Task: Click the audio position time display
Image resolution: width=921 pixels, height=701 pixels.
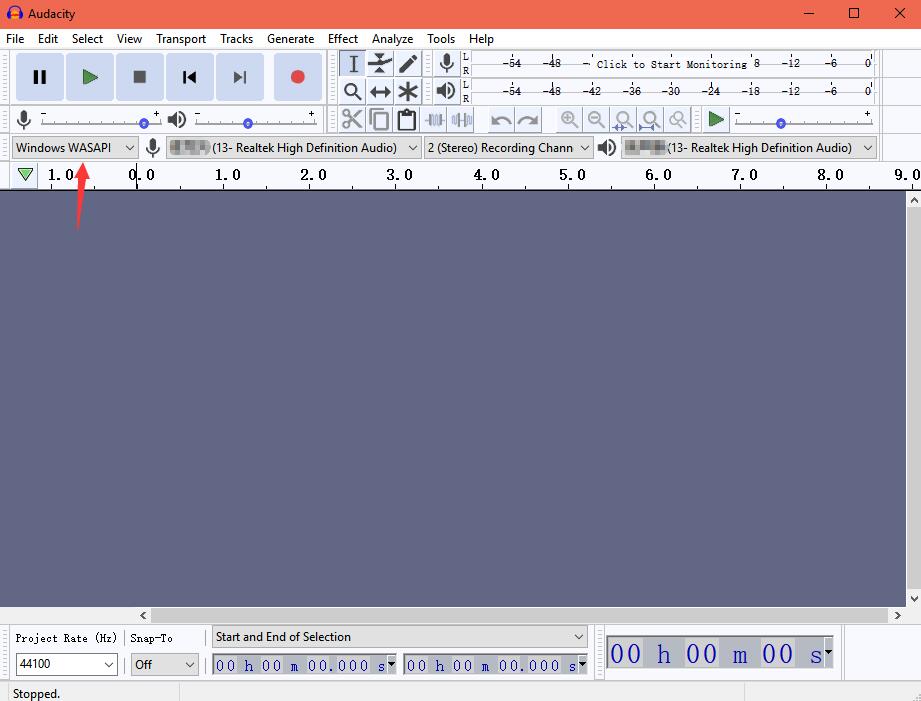Action: [720, 653]
